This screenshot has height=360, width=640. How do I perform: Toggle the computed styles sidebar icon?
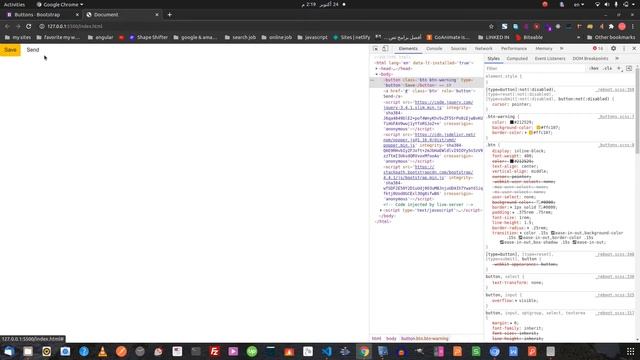point(629,68)
